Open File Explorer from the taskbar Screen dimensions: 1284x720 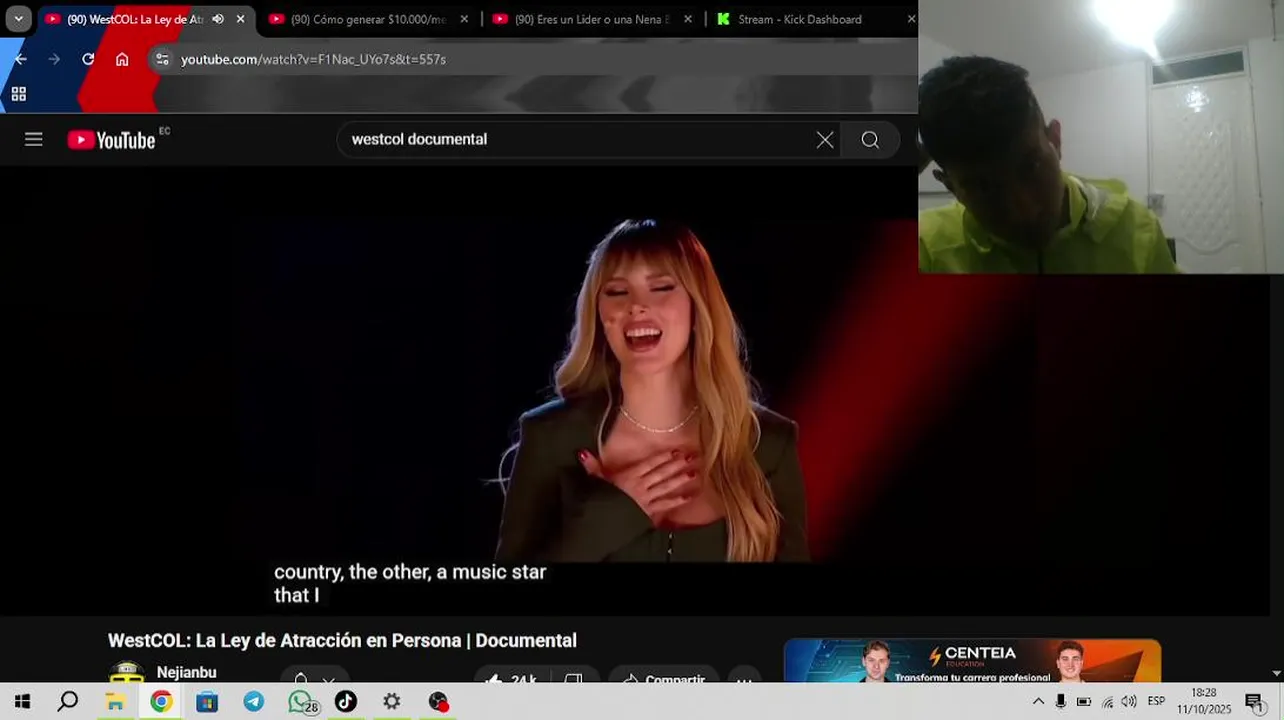115,702
